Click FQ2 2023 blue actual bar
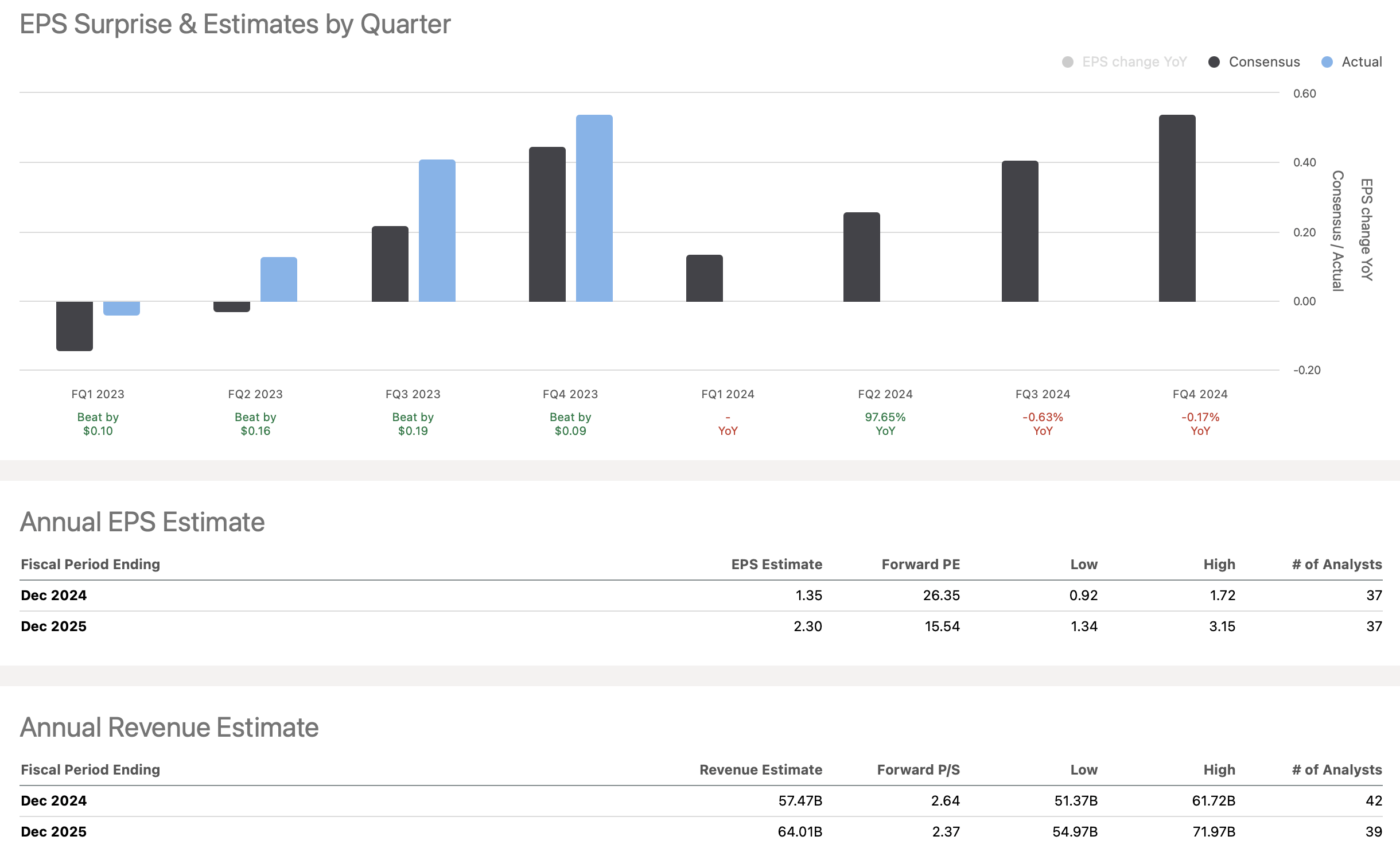Image resolution: width=1400 pixels, height=848 pixels. coord(279,279)
